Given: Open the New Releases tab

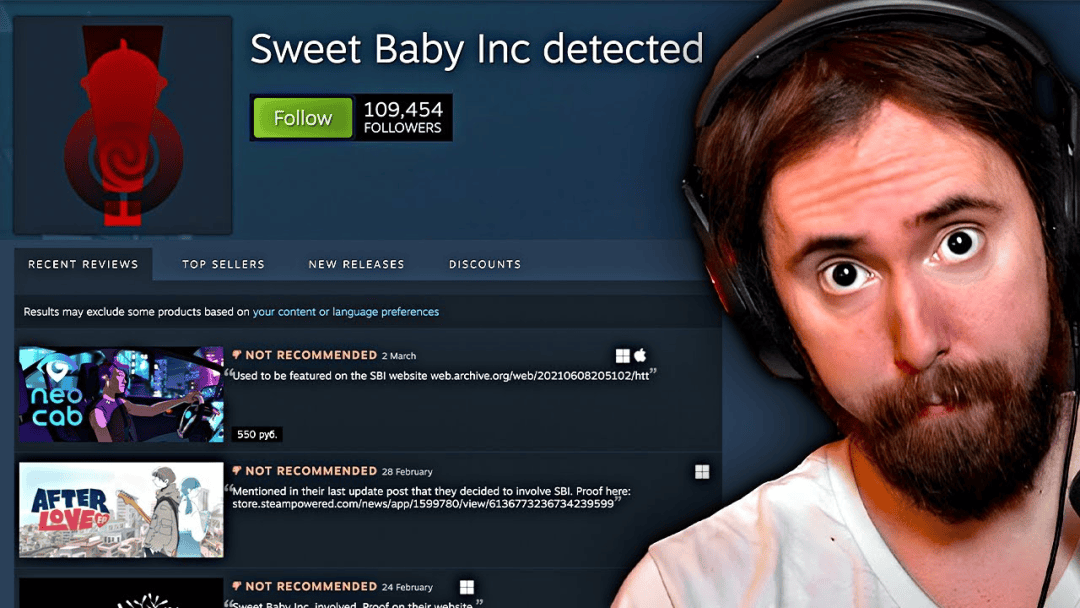Looking at the screenshot, I should click(x=356, y=264).
